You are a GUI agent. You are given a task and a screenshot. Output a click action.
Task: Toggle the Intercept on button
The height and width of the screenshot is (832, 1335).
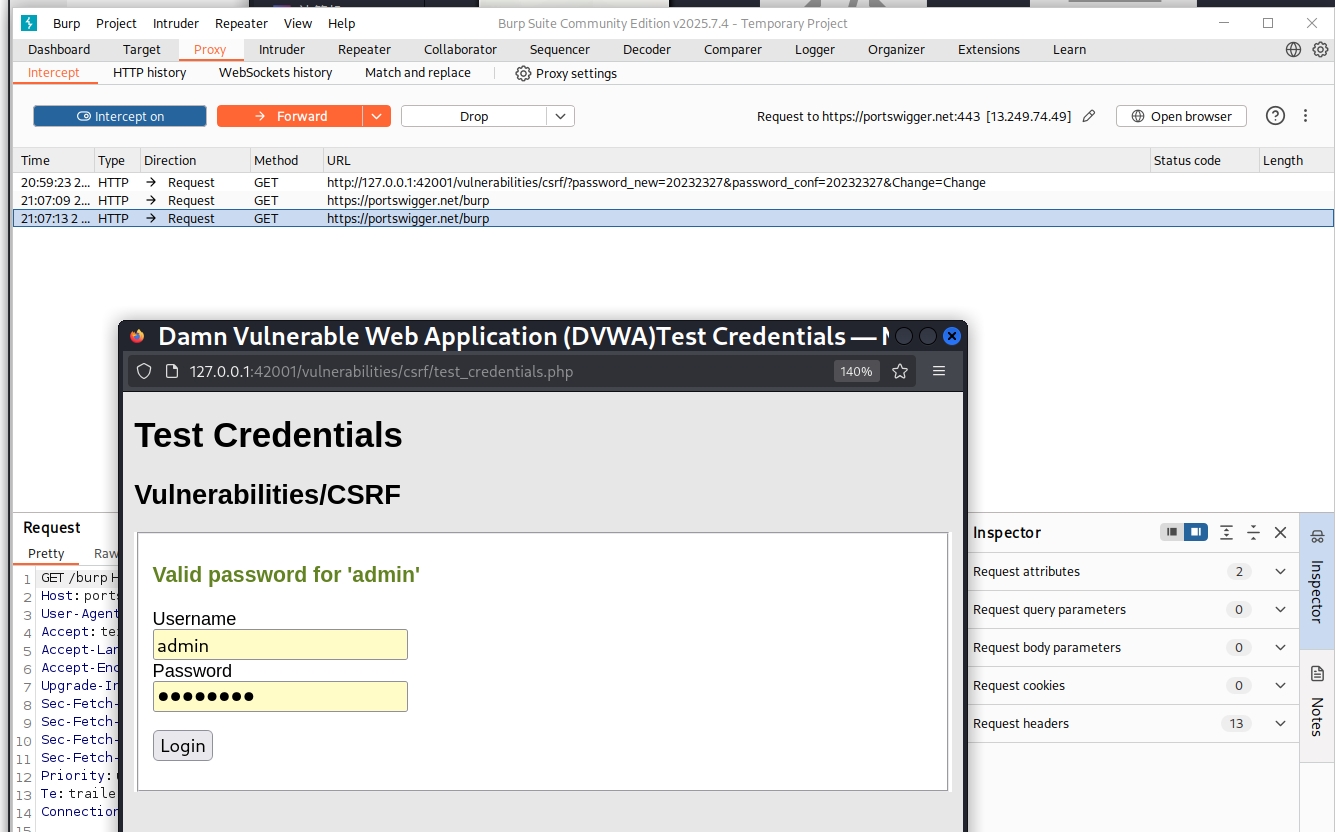click(x=120, y=116)
